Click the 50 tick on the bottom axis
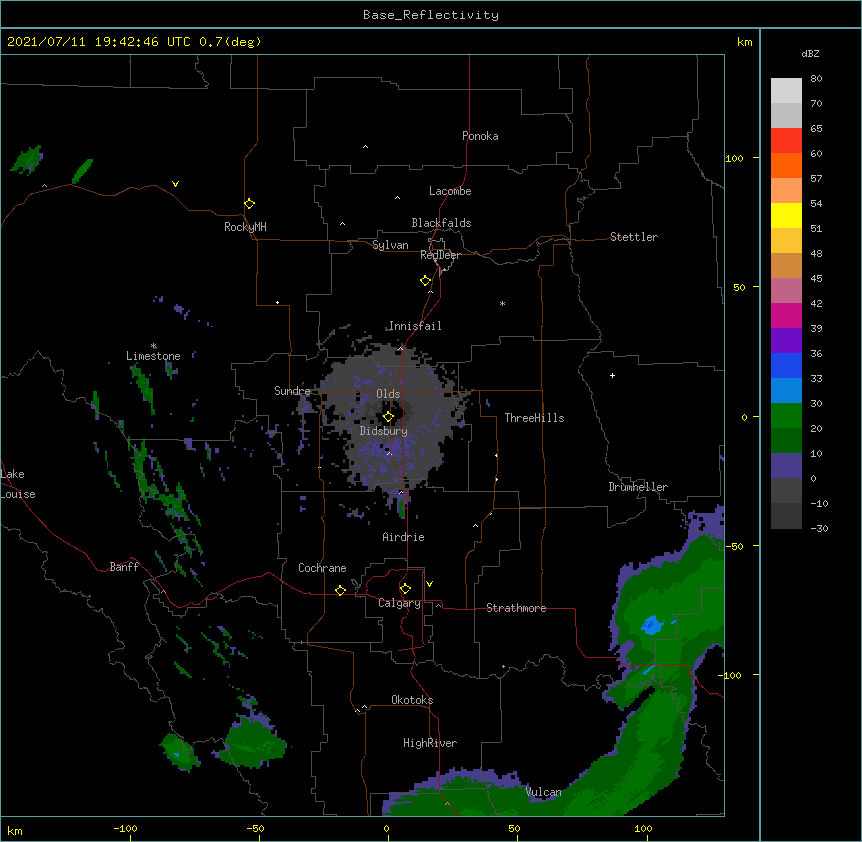The width and height of the screenshot is (862, 842). (514, 829)
